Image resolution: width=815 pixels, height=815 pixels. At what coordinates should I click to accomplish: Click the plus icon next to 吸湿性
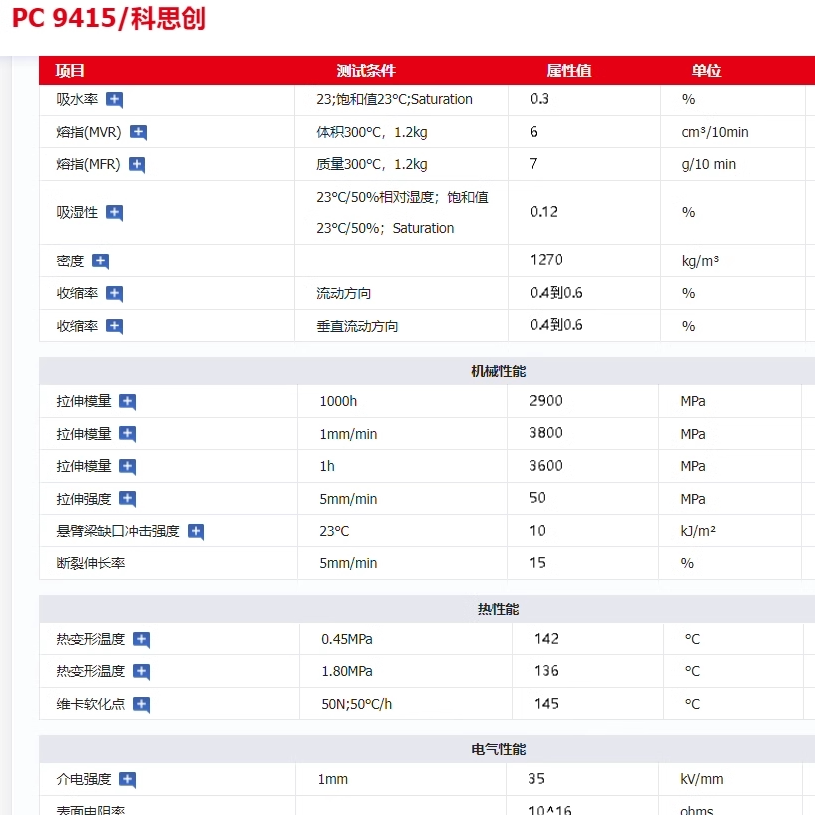click(x=114, y=213)
